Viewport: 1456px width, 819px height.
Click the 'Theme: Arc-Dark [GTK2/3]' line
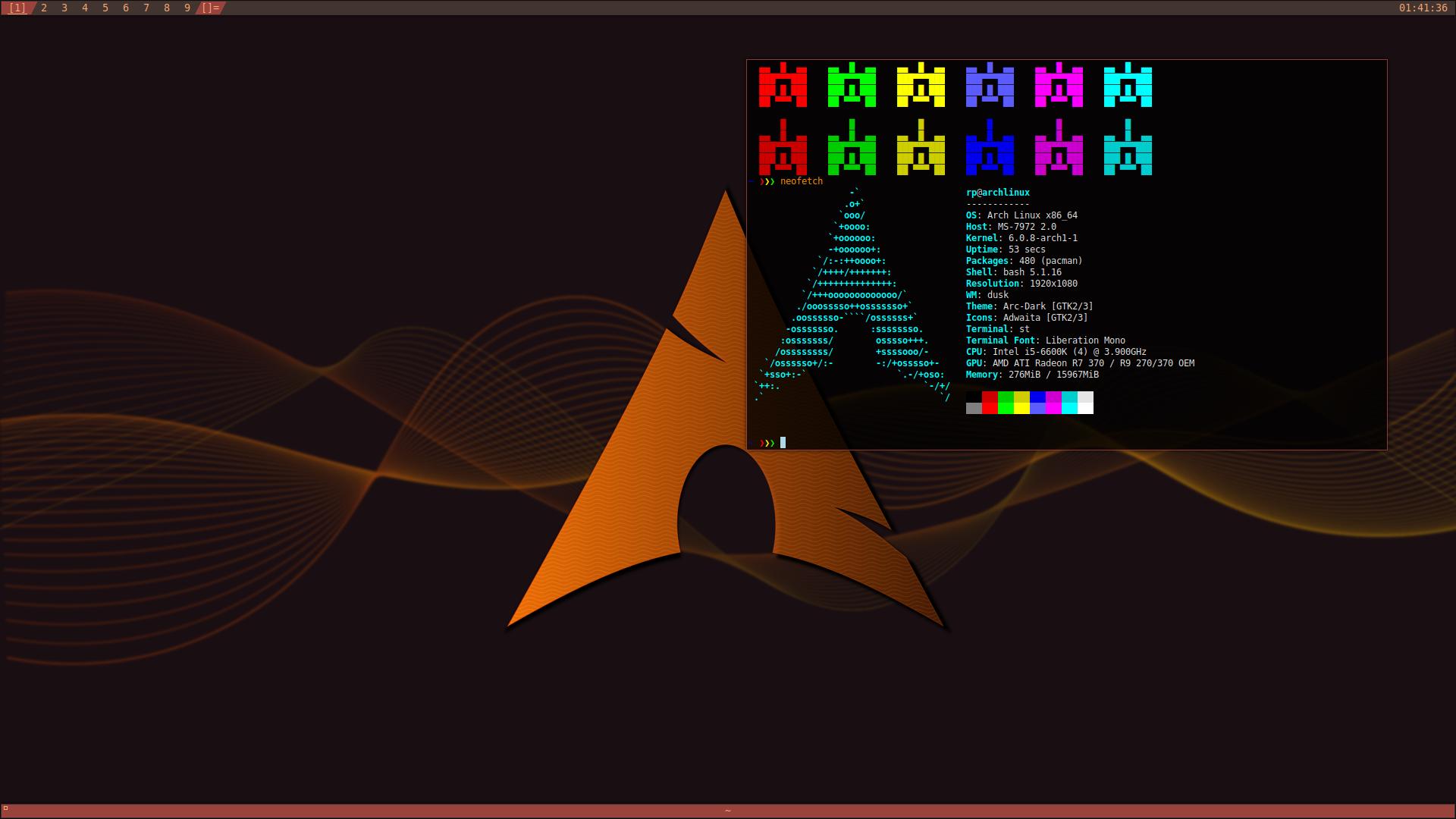(x=1030, y=306)
